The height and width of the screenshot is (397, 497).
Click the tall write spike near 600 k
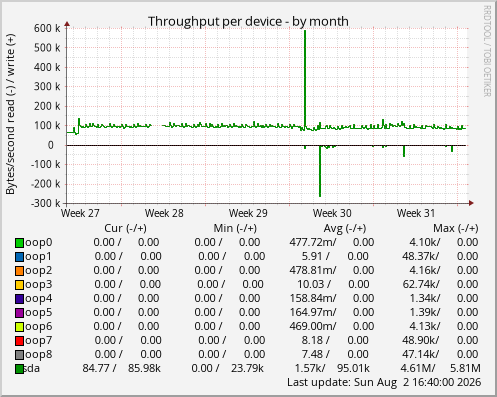[x=305, y=78]
